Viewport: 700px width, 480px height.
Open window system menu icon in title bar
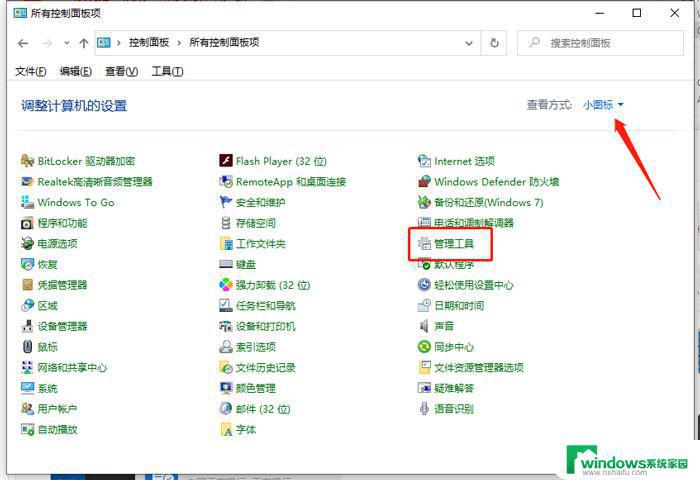[x=20, y=13]
